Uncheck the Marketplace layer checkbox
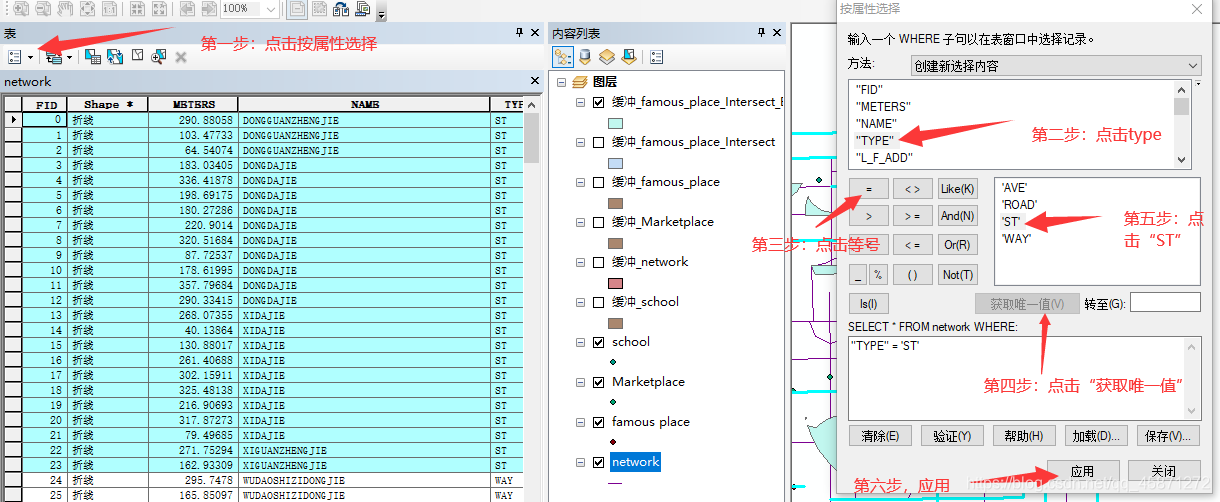Screen dimensions: 1220x502 (x=599, y=382)
